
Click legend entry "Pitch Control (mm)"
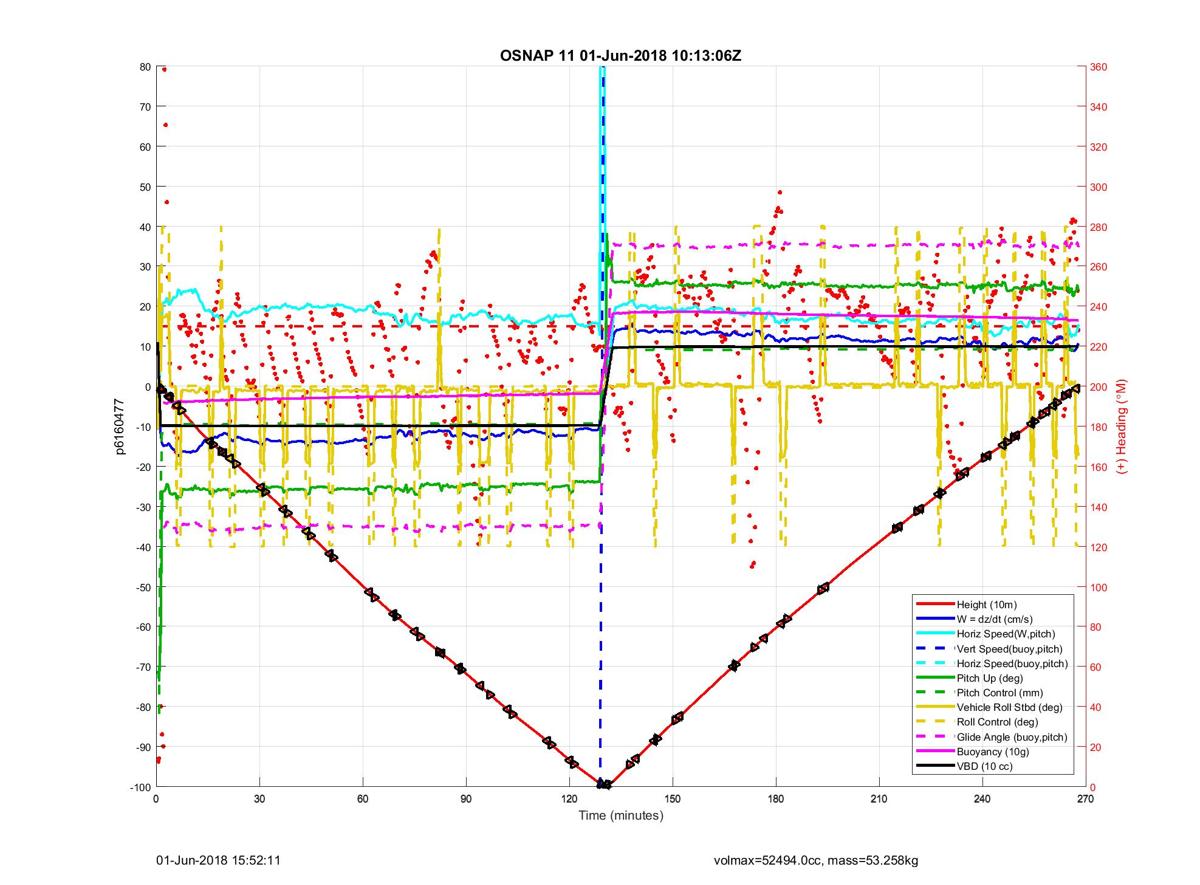(x=1001, y=692)
